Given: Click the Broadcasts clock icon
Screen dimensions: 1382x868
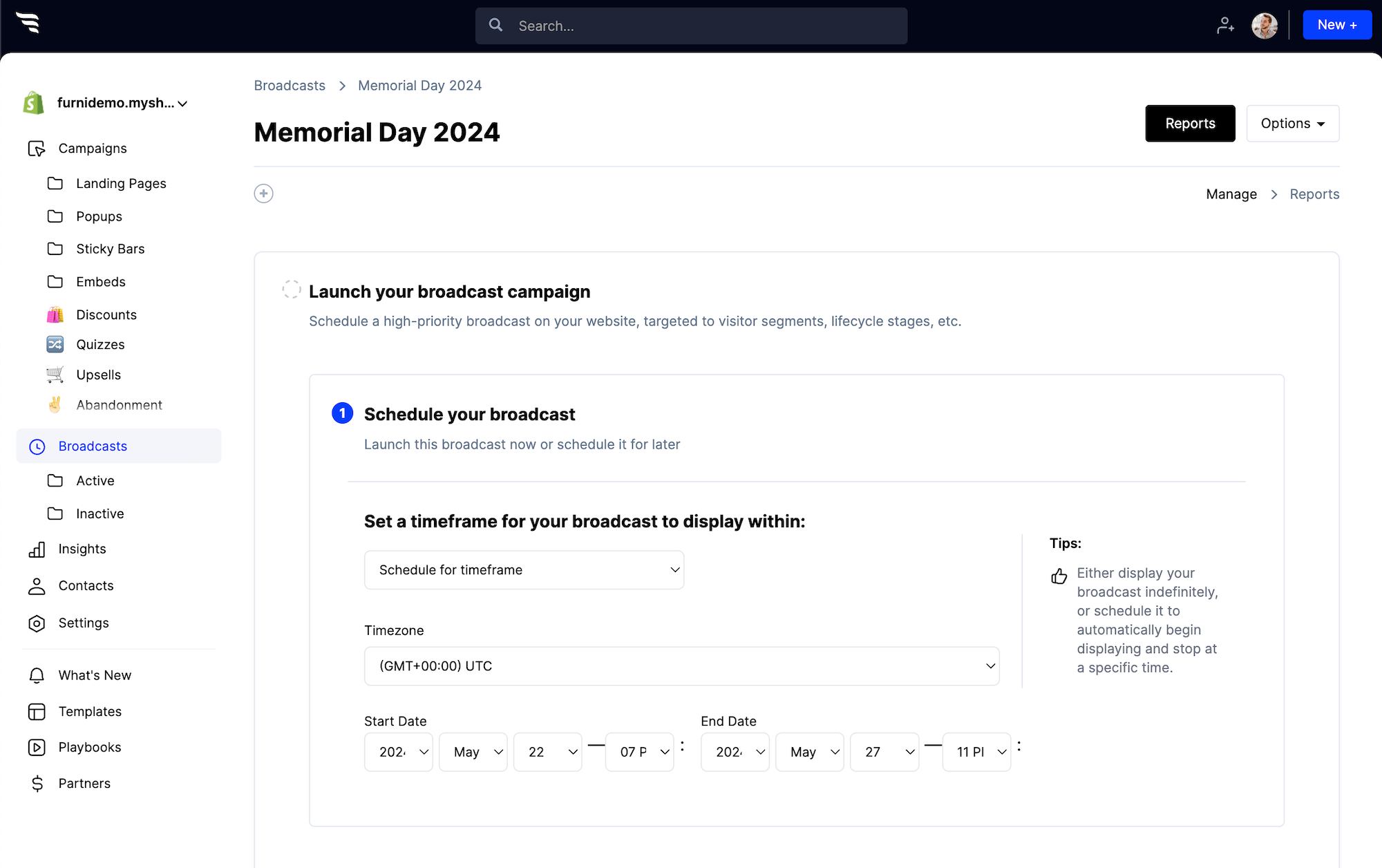Looking at the screenshot, I should coord(37,446).
